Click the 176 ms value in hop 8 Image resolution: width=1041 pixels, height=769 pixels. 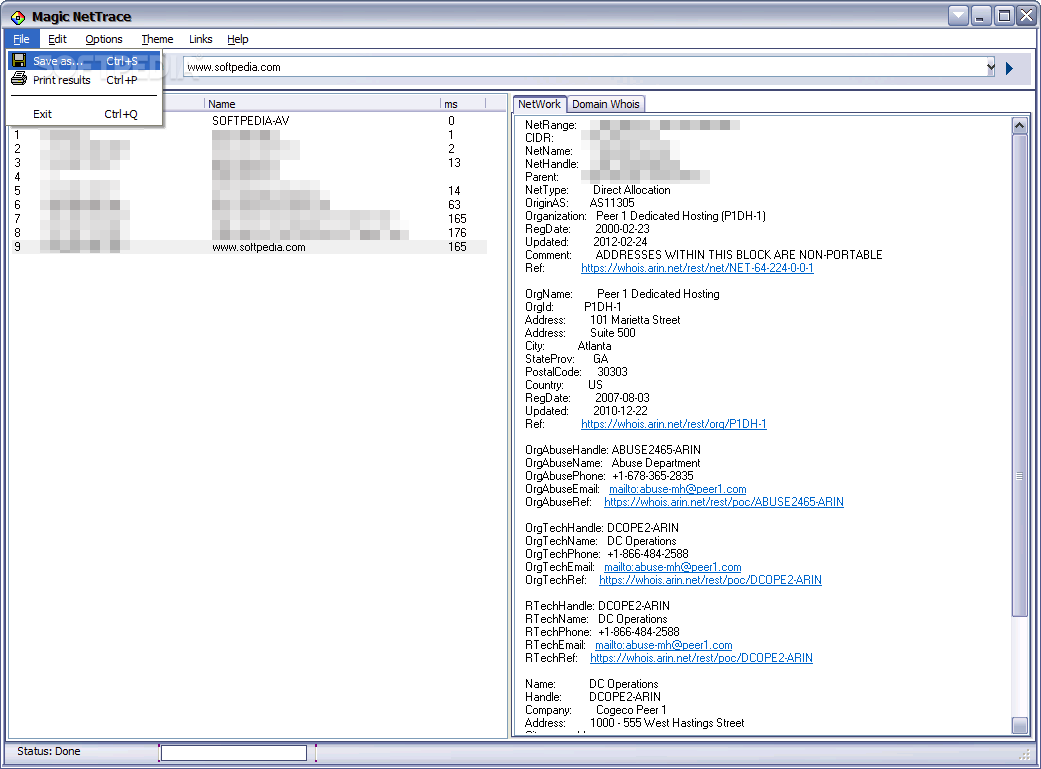(x=457, y=232)
